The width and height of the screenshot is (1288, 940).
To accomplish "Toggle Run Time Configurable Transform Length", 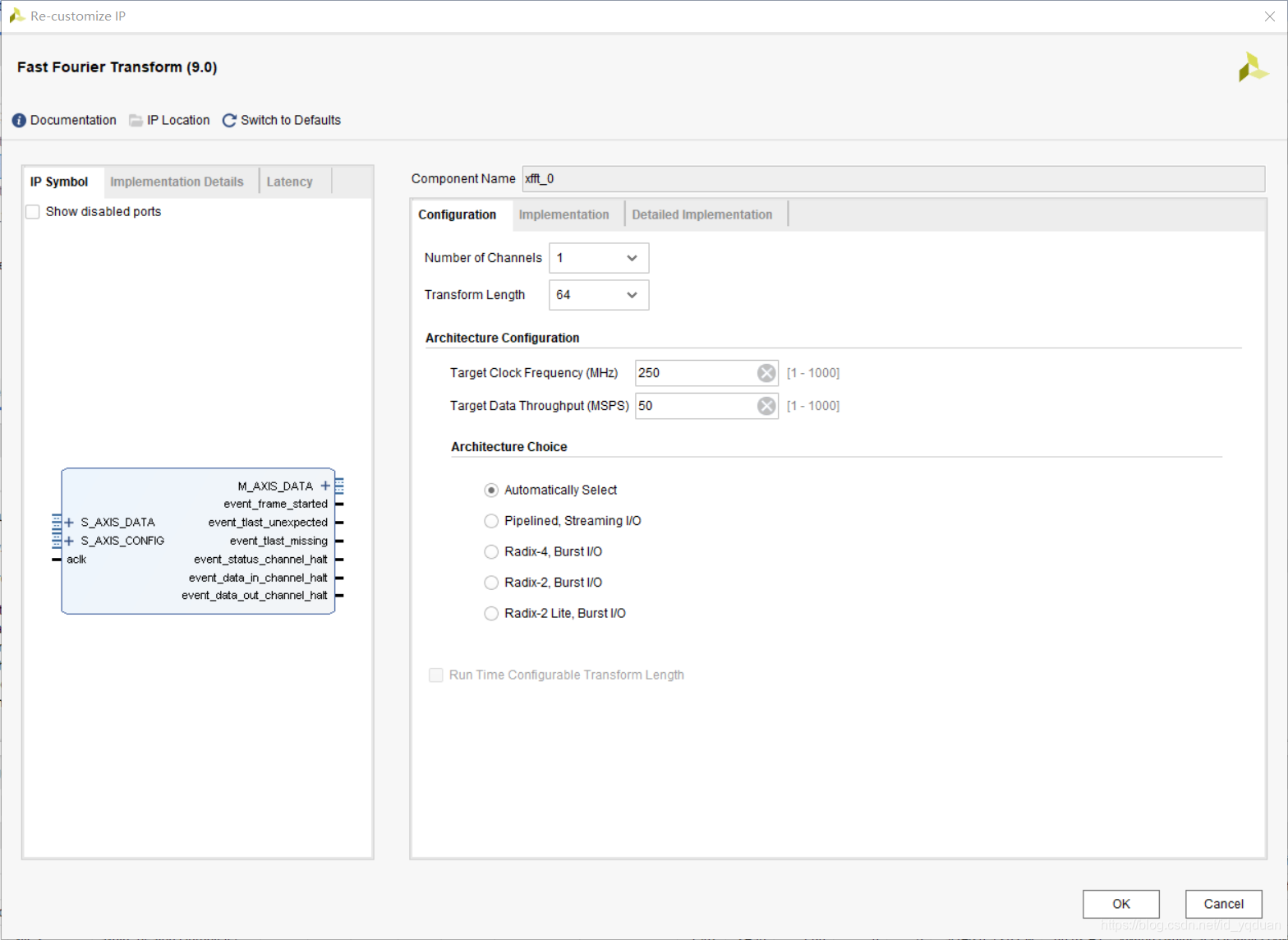I will pyautogui.click(x=436, y=675).
